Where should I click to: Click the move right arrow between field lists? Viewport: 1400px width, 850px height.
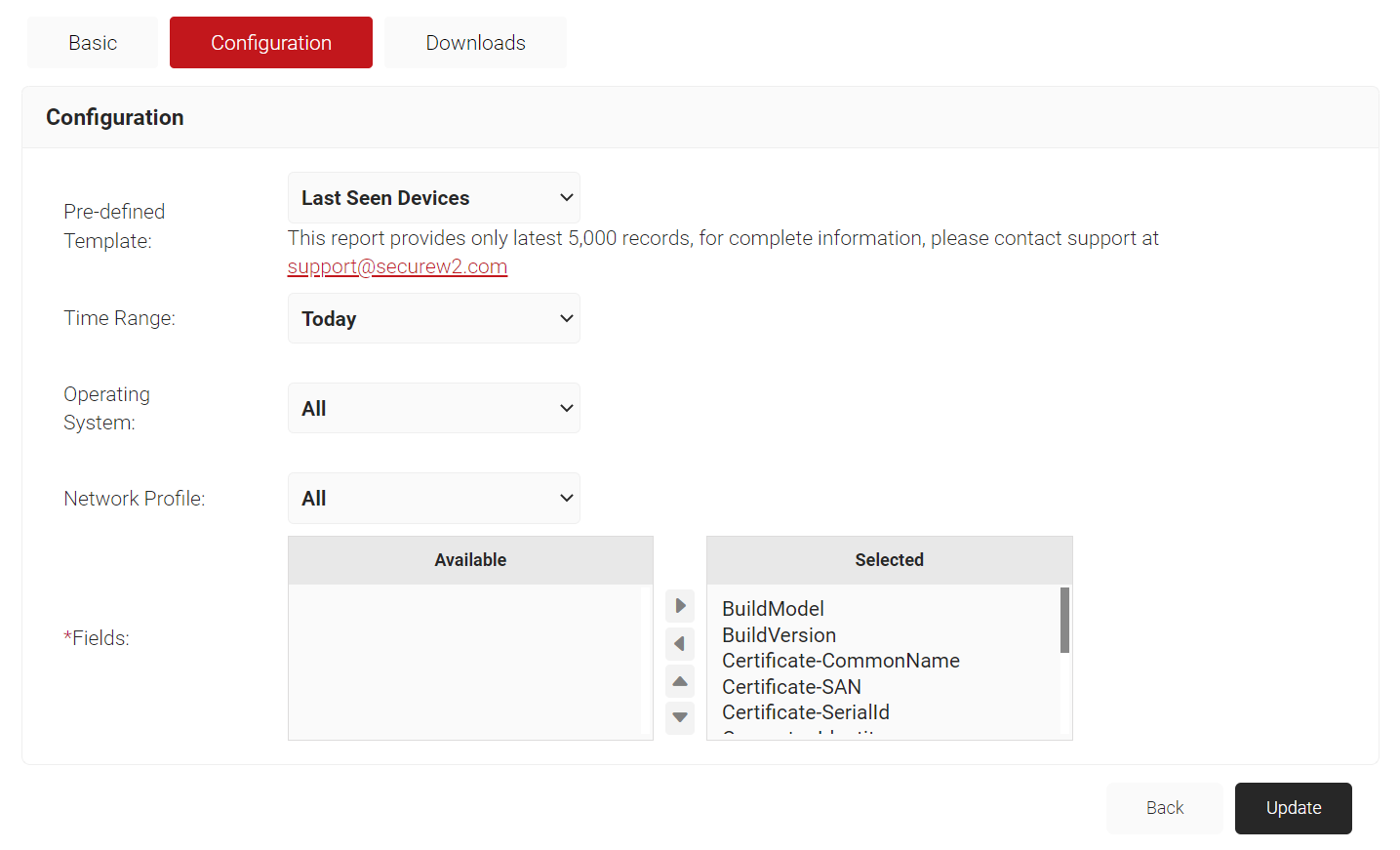(x=680, y=606)
